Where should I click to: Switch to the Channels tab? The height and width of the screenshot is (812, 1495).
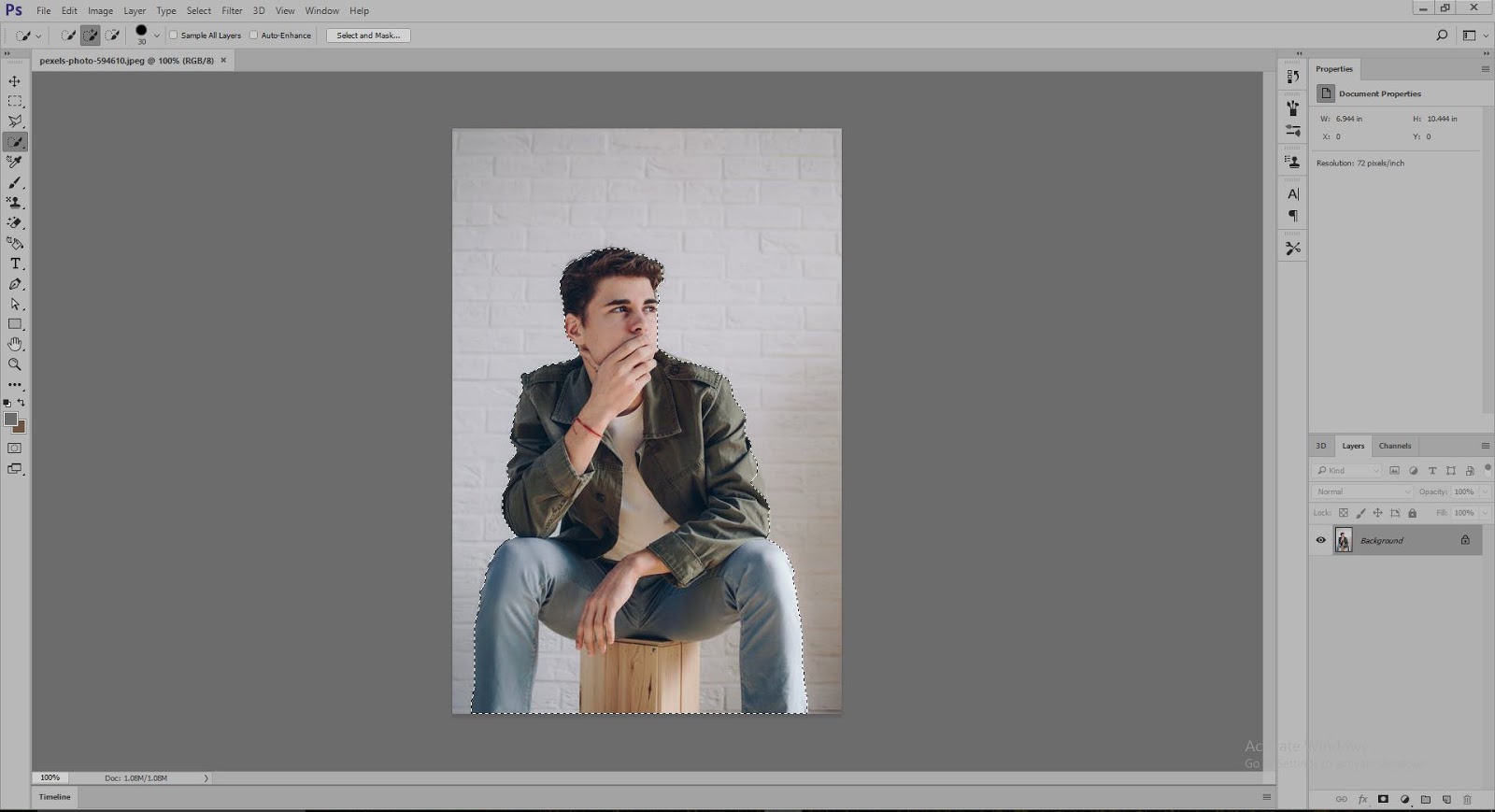point(1395,446)
